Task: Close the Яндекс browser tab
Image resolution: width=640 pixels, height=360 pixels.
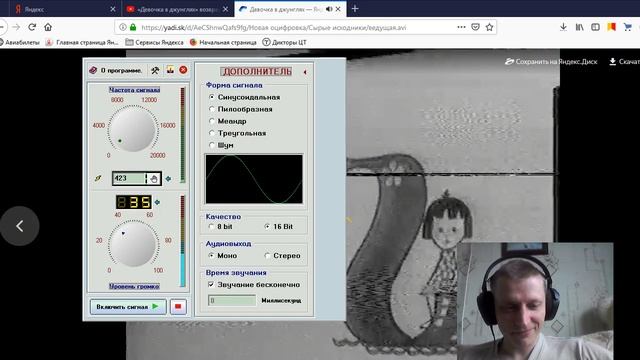Action: pos(113,9)
